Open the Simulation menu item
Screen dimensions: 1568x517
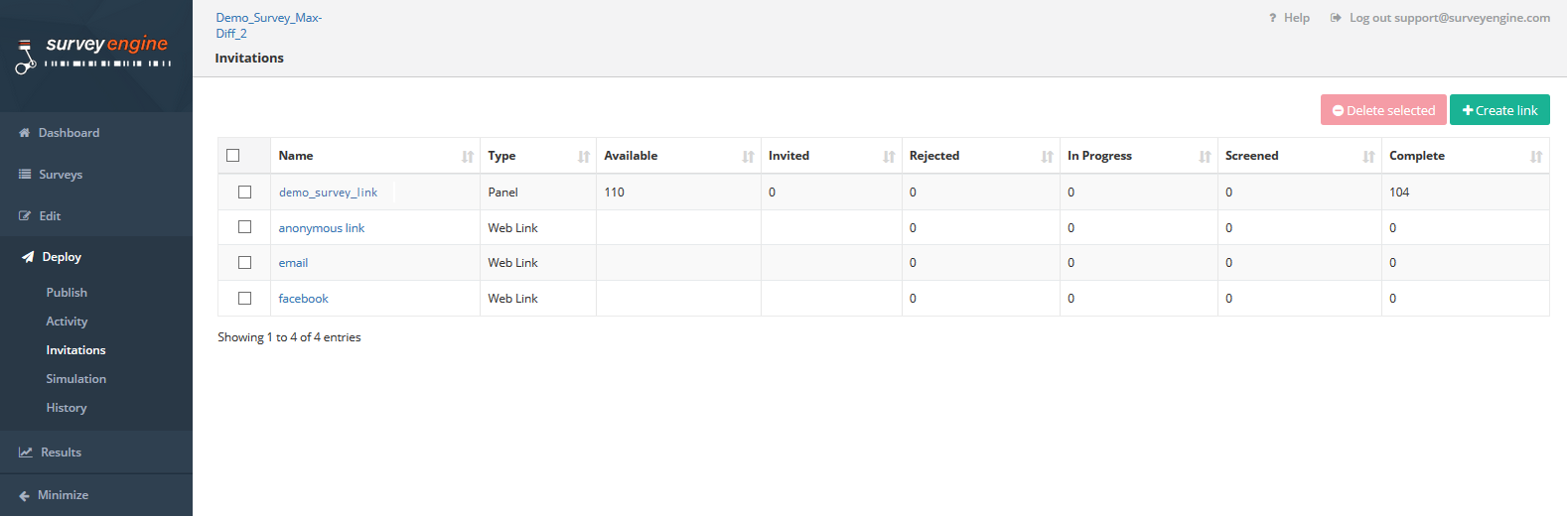75,379
